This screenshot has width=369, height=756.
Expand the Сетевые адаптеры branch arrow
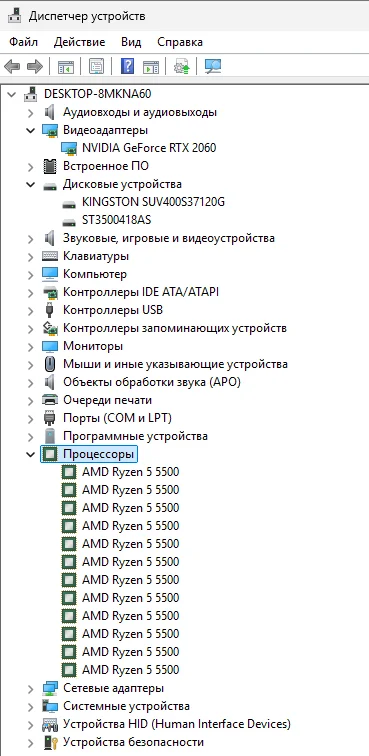click(30, 688)
